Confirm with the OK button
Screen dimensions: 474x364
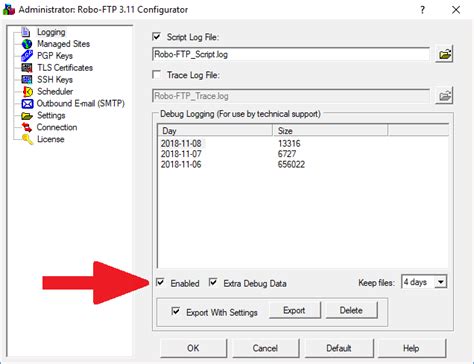(x=193, y=348)
